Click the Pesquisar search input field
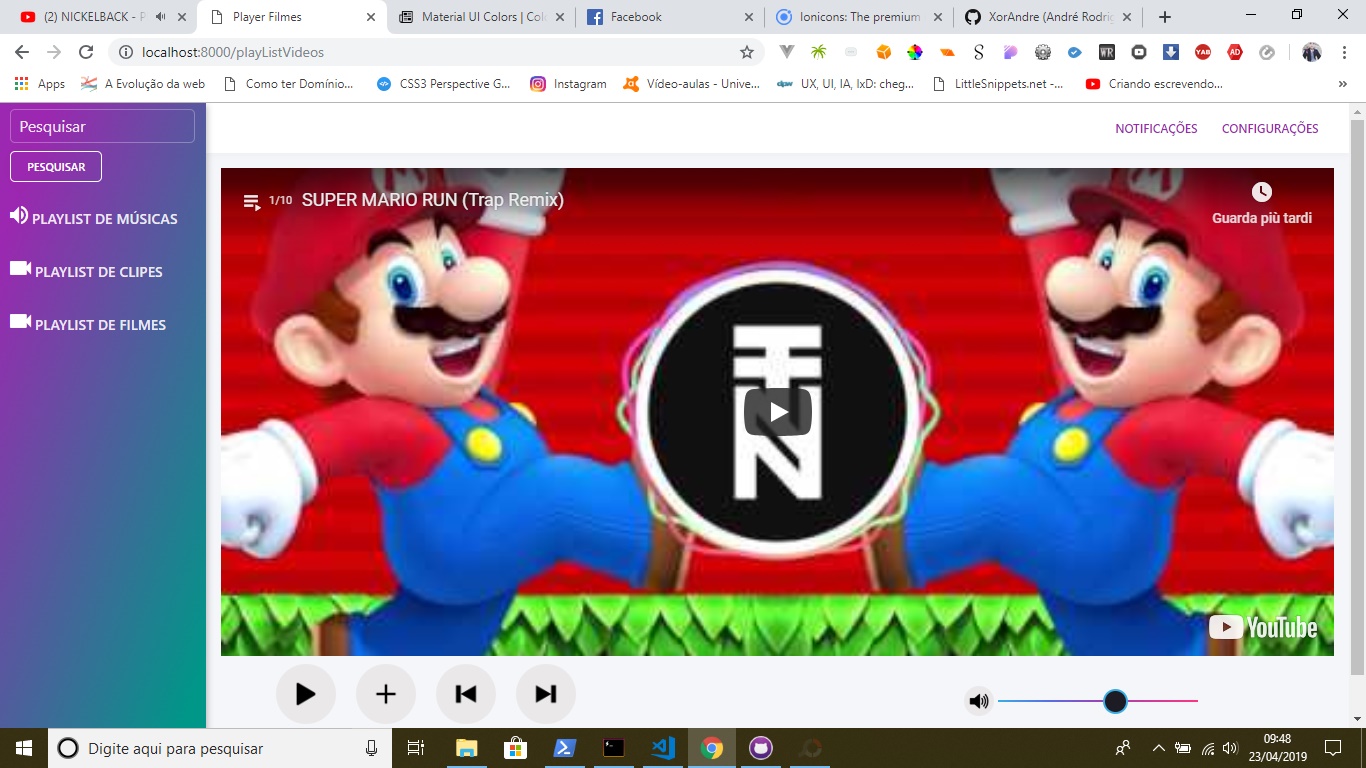This screenshot has width=1366, height=768. [x=102, y=126]
